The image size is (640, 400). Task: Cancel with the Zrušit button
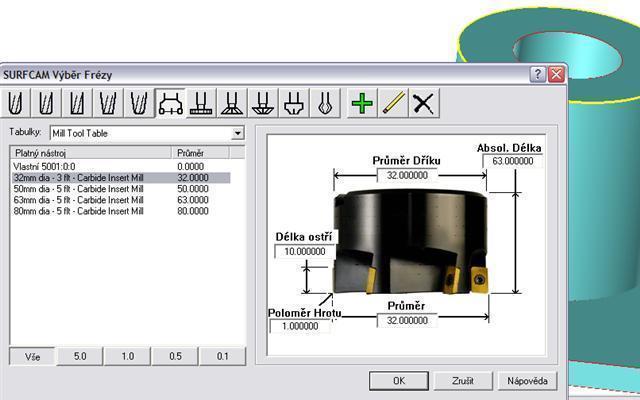pos(463,381)
